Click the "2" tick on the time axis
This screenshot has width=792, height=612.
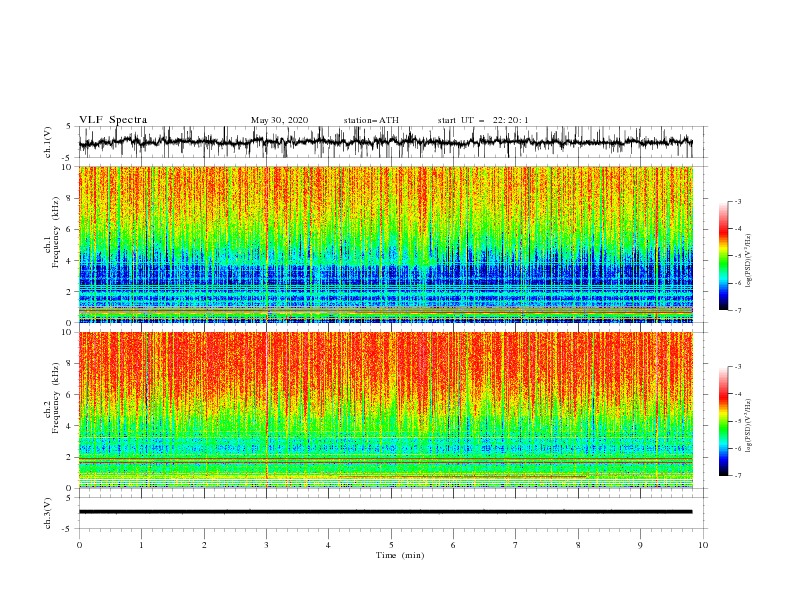(x=204, y=545)
